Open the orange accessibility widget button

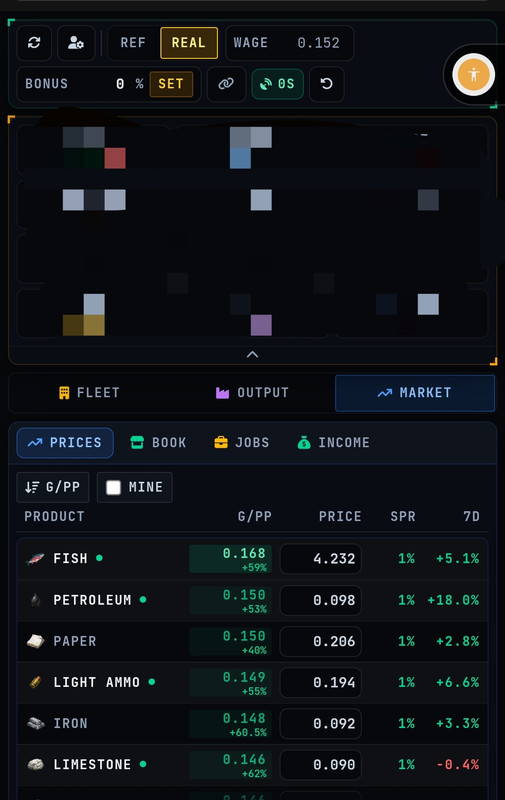tap(473, 74)
